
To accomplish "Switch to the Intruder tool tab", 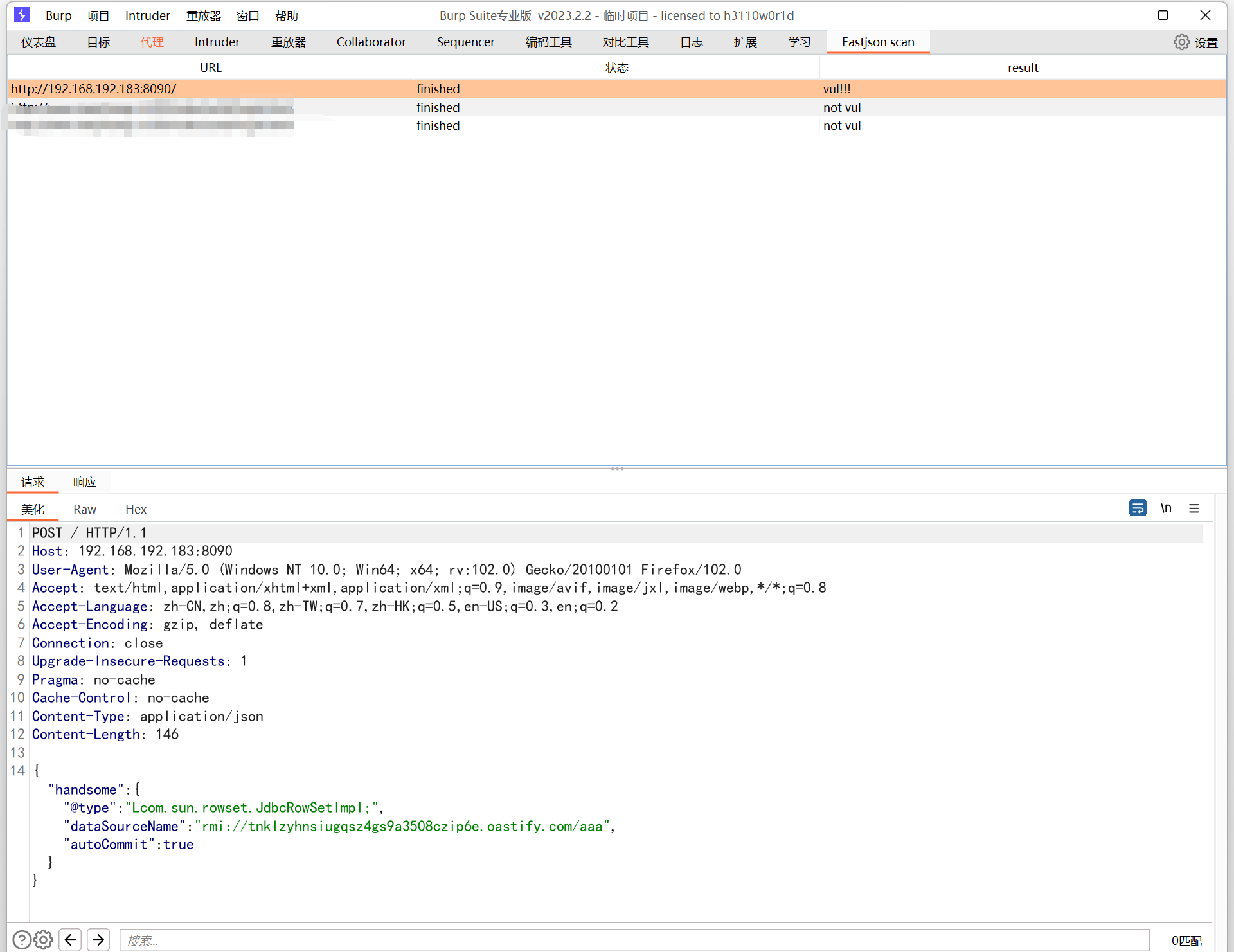I will [x=217, y=42].
